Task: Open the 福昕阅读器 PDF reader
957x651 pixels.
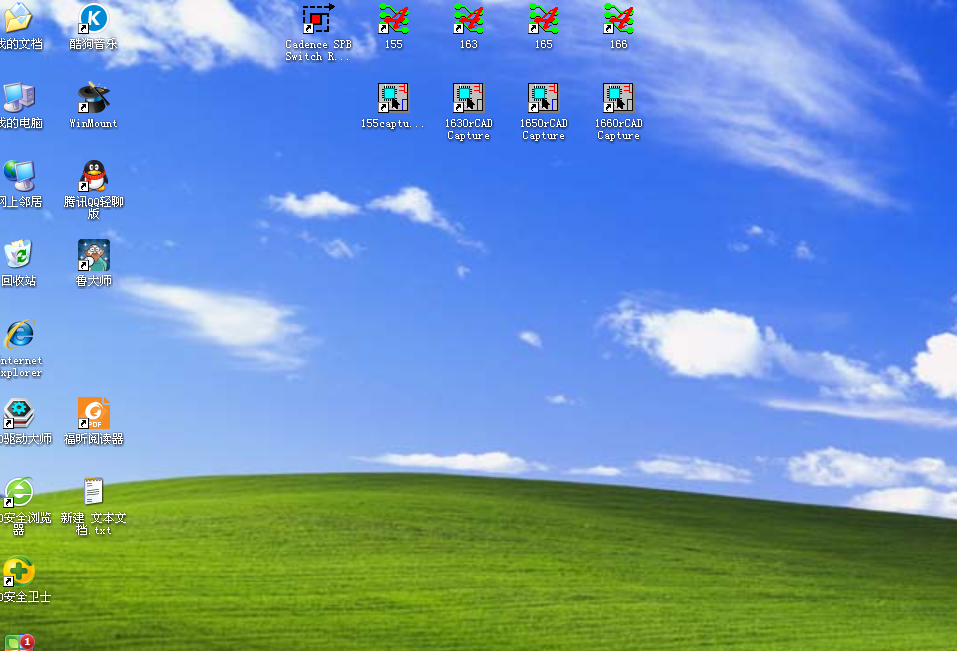Action: pos(93,413)
